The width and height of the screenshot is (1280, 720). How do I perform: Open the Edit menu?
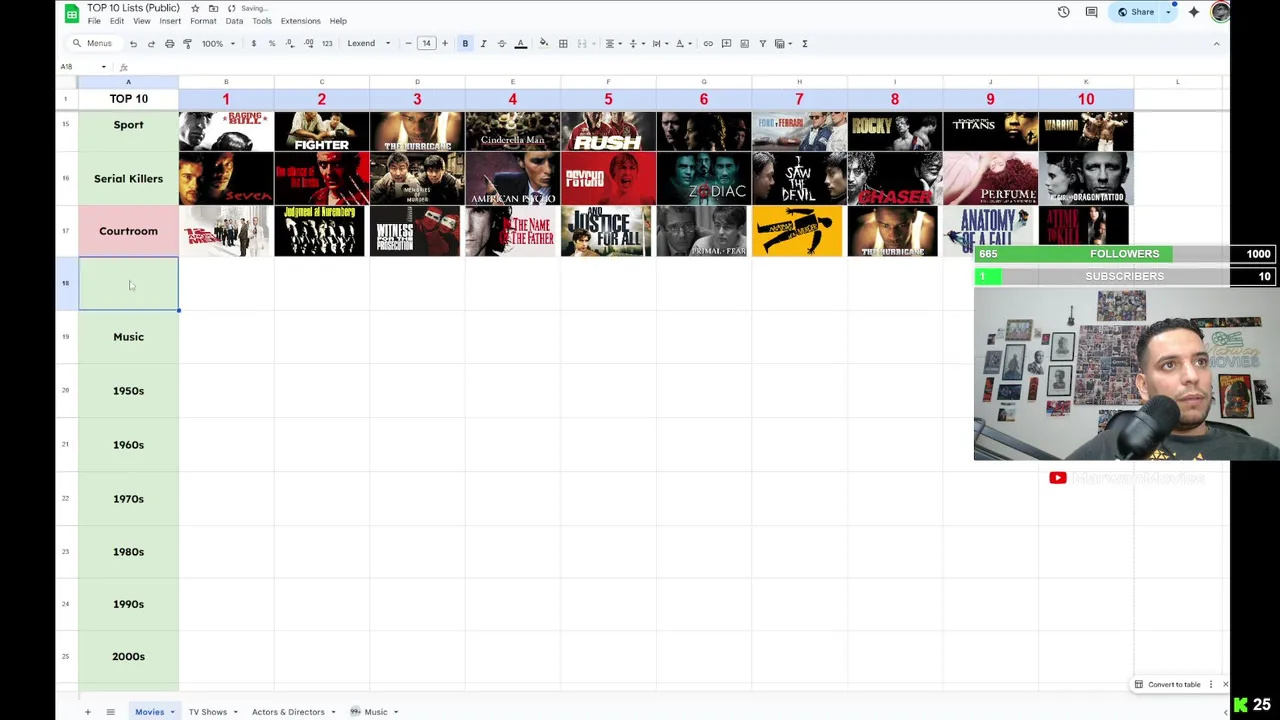point(117,21)
